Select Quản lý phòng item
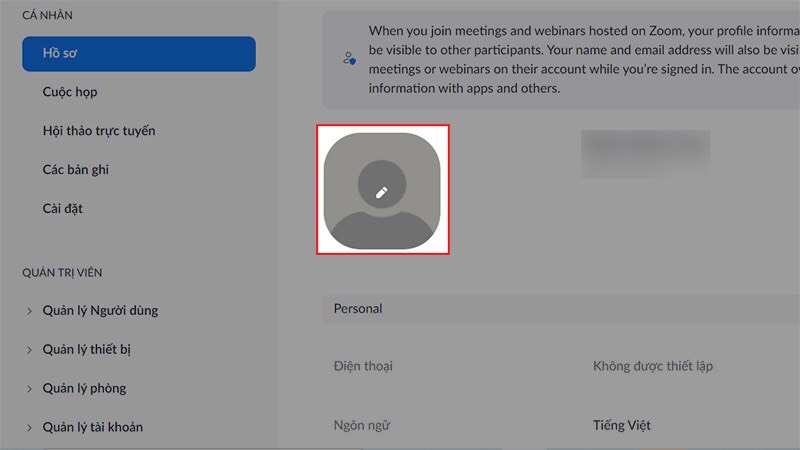Viewport: 800px width, 450px height. pyautogui.click(x=84, y=388)
